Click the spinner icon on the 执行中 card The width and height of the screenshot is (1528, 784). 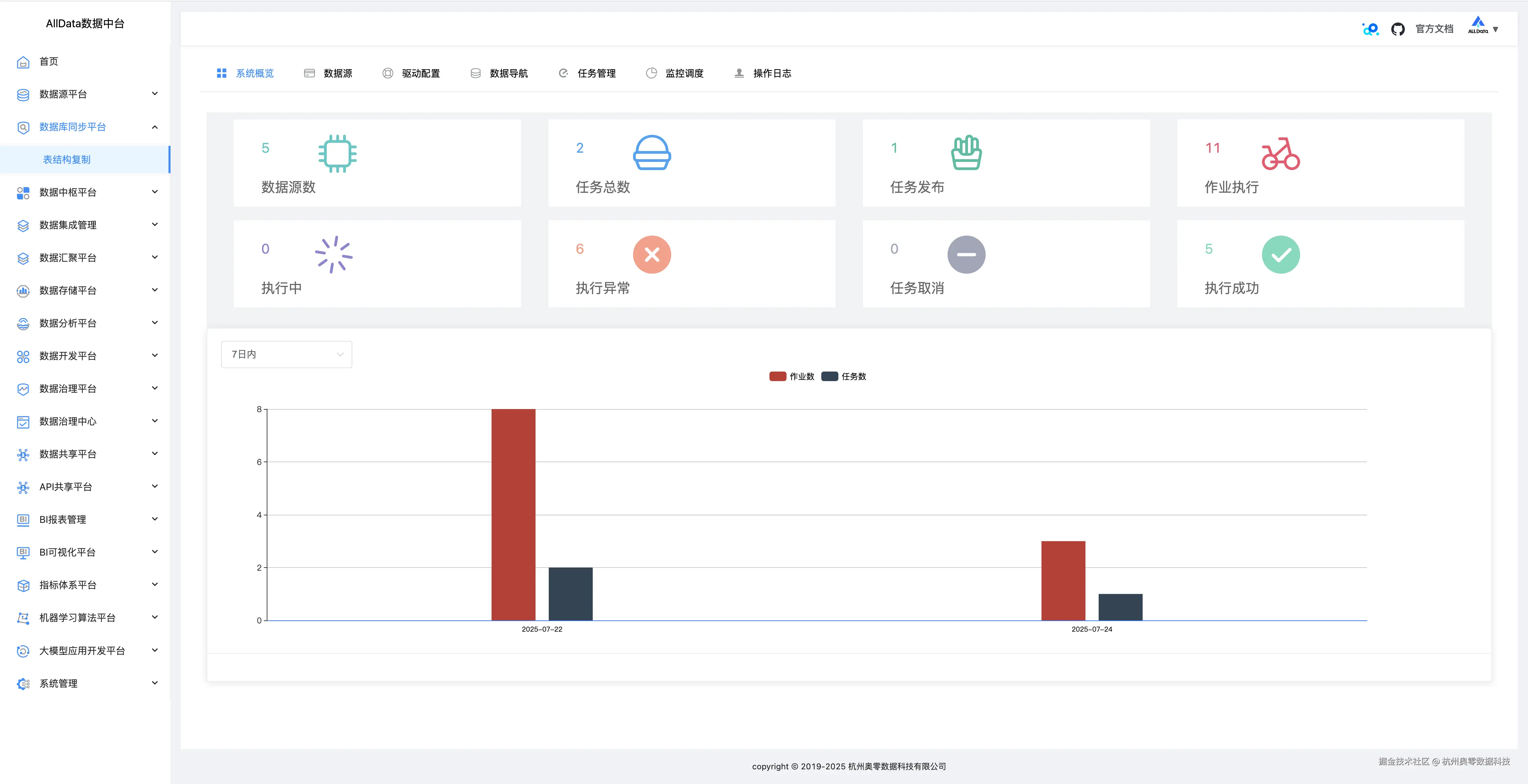tap(333, 255)
